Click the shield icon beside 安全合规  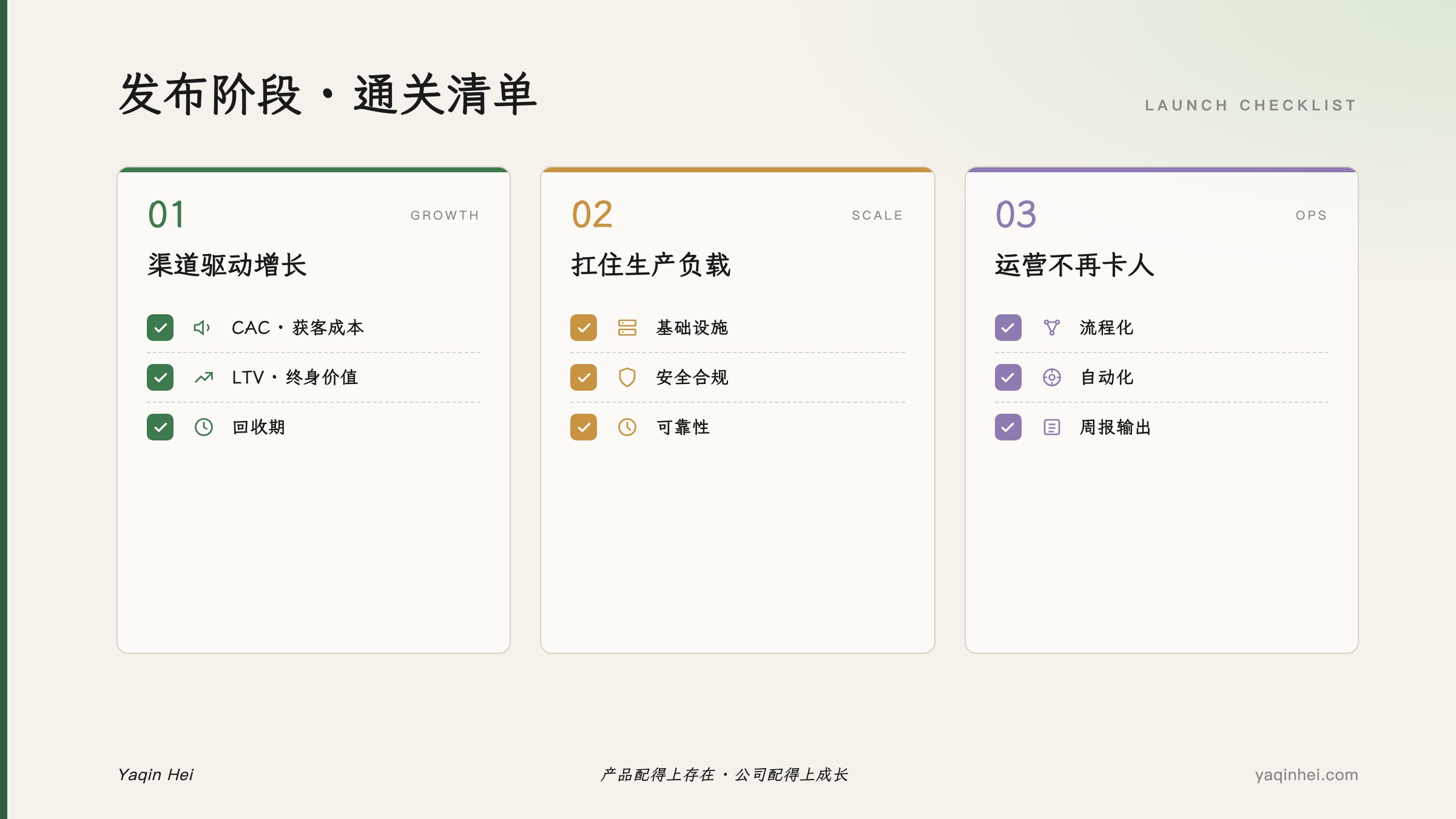point(627,377)
